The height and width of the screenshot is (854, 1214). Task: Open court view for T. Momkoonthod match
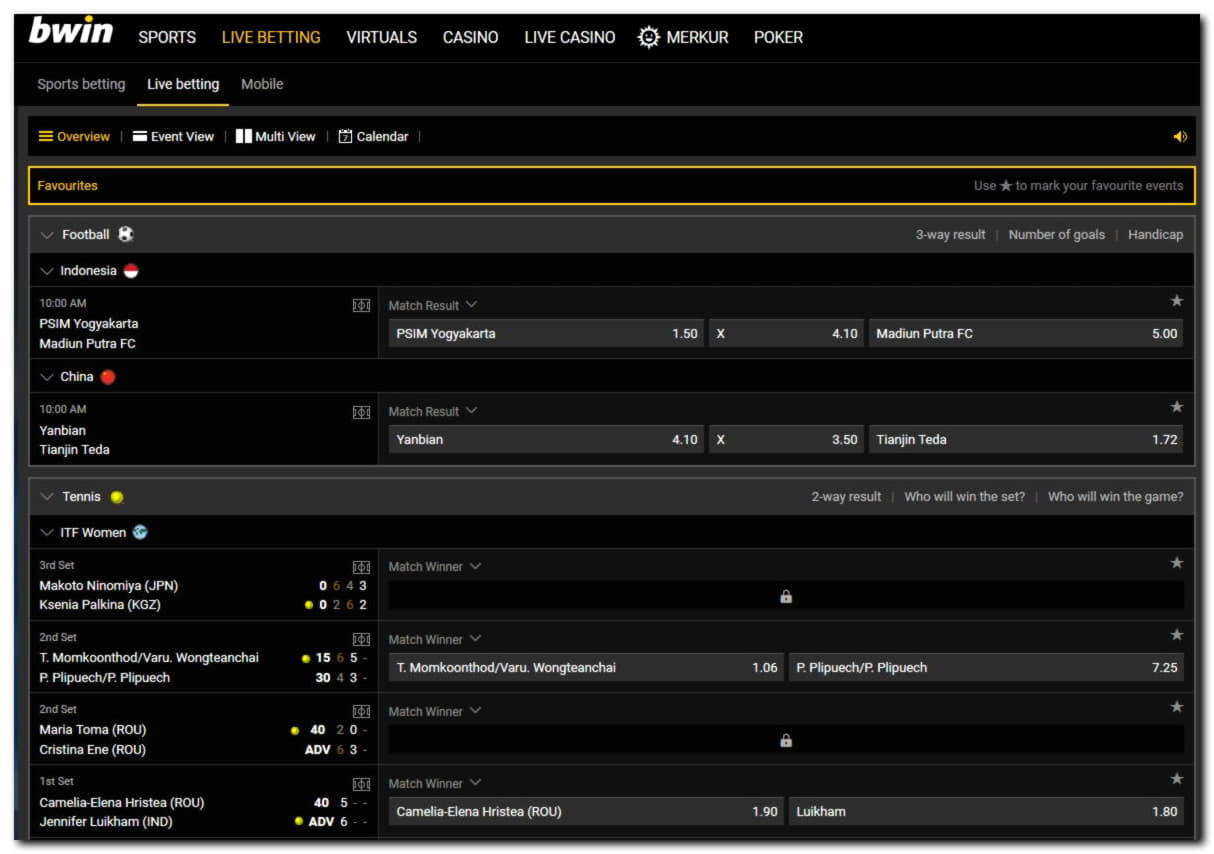(361, 640)
